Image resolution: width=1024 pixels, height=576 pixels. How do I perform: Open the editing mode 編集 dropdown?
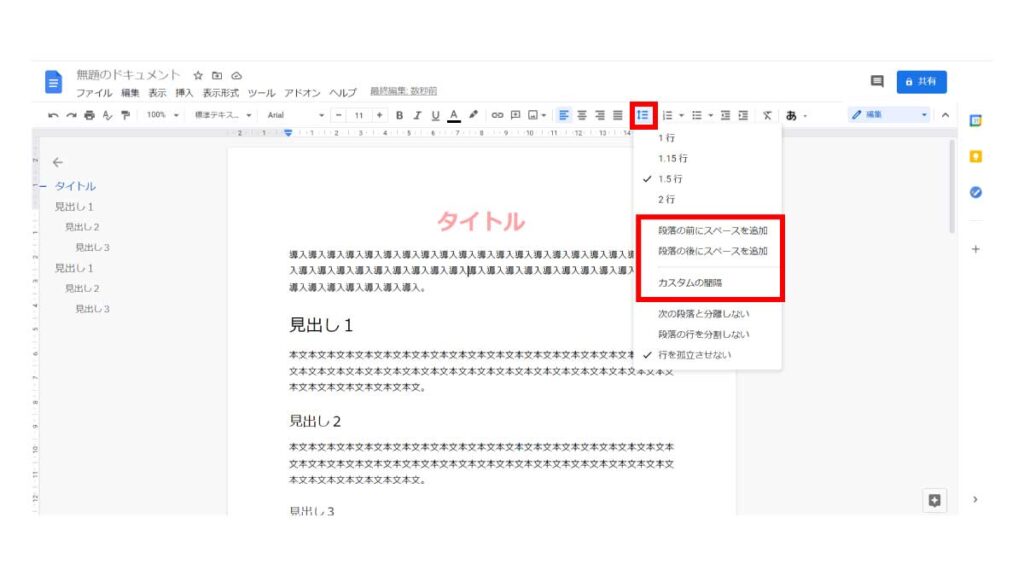tap(889, 115)
